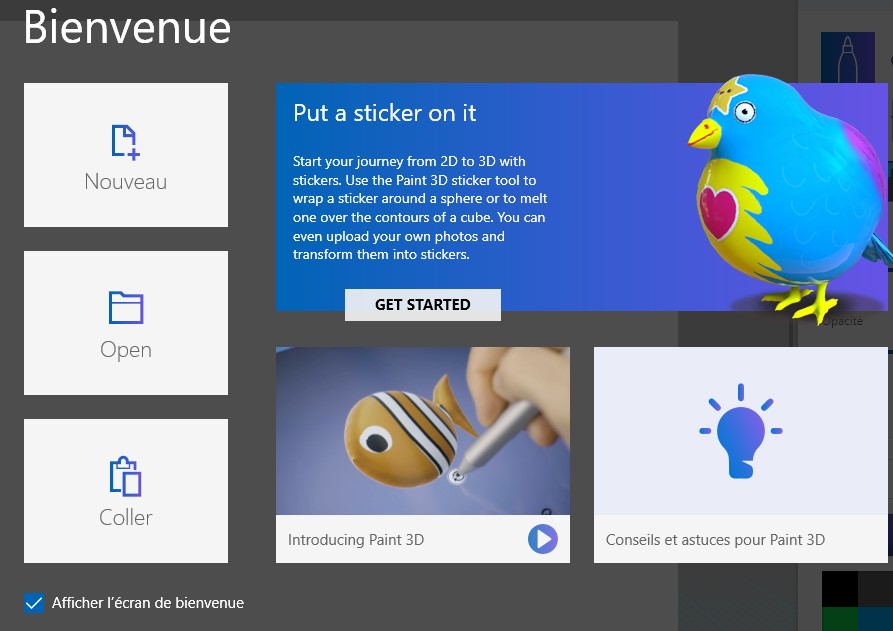Click the Put a sticker on it heading

pos(384,113)
